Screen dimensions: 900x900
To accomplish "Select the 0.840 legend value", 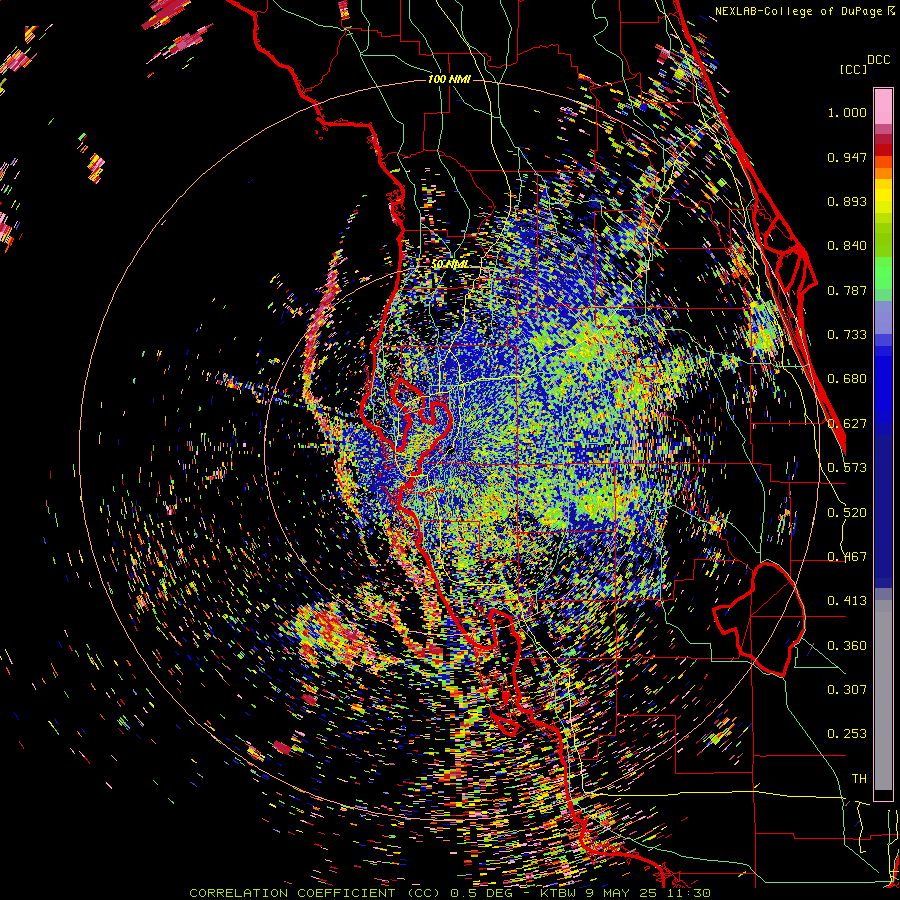I will (x=847, y=246).
